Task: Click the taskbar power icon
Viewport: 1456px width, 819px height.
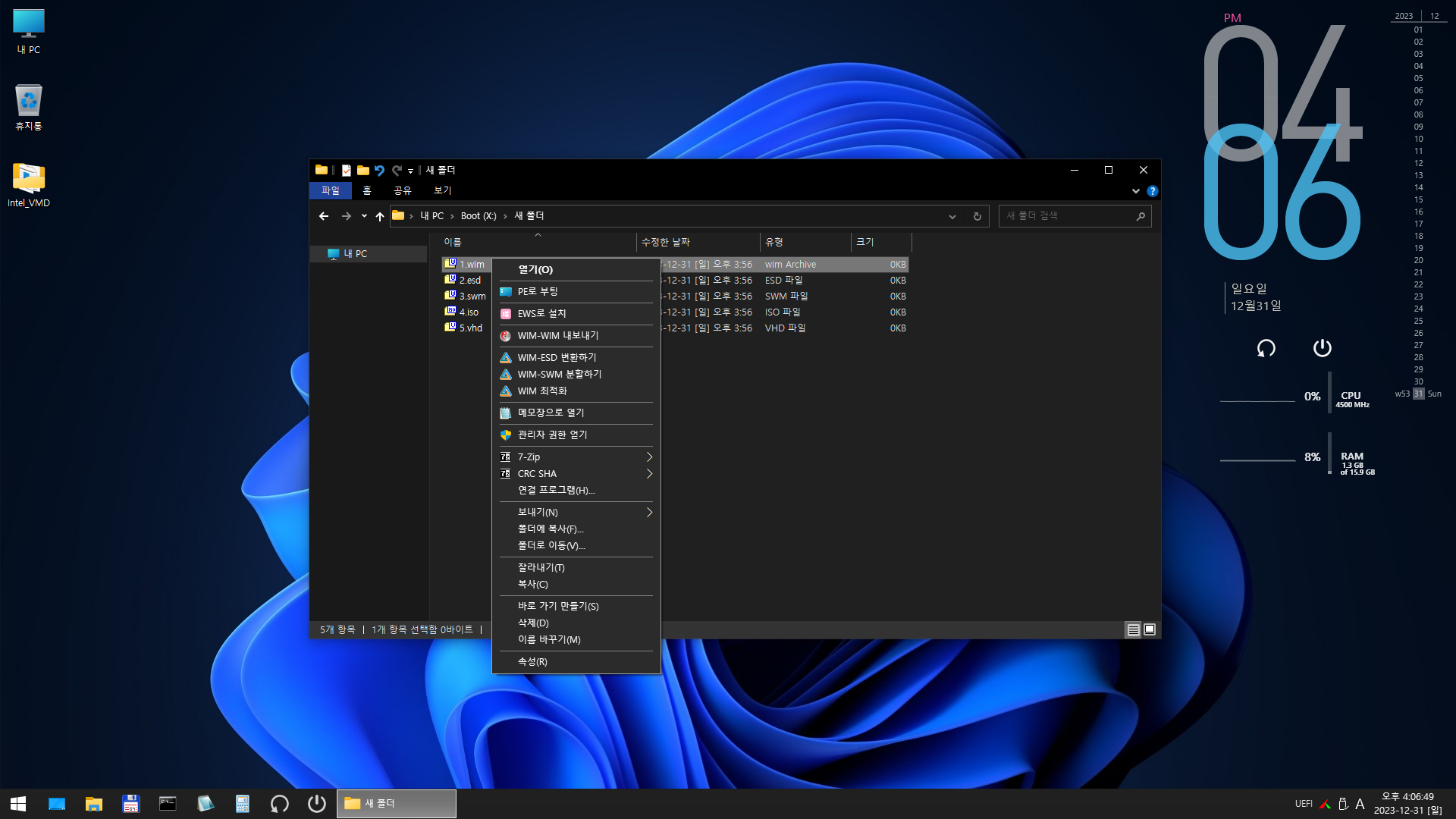Action: 317,804
